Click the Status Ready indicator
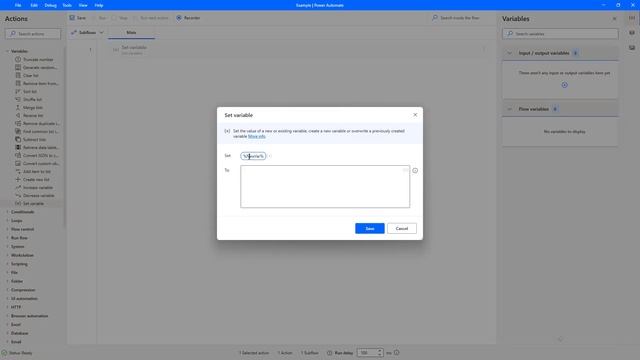Viewport: 640px width, 360px height. [17, 353]
